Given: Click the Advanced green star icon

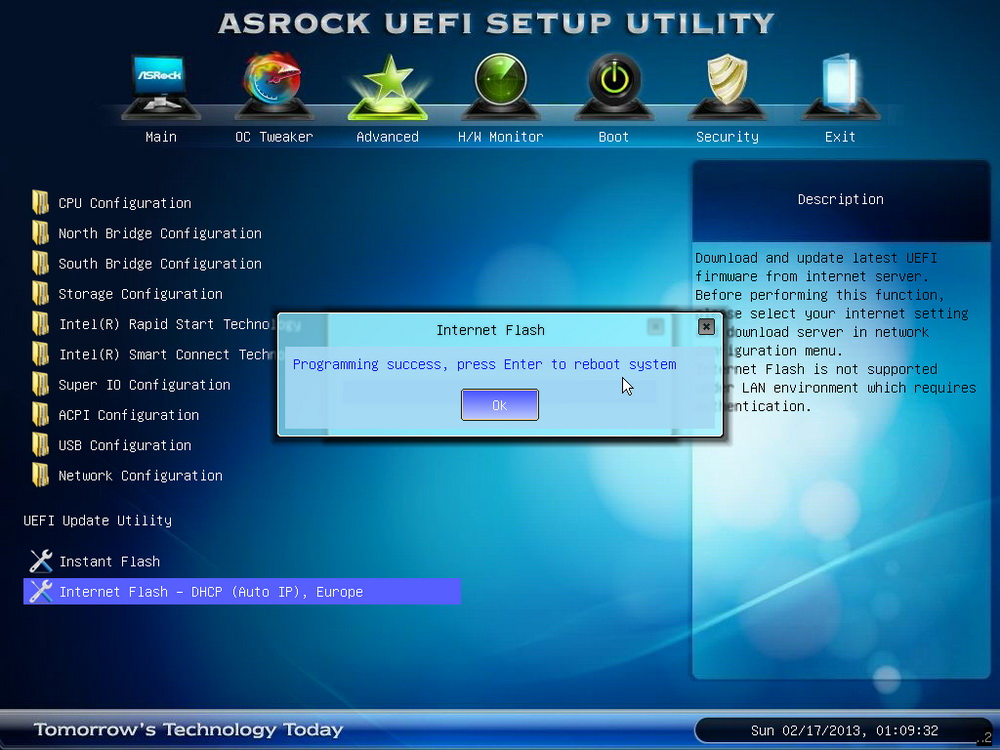Looking at the screenshot, I should click(x=387, y=86).
